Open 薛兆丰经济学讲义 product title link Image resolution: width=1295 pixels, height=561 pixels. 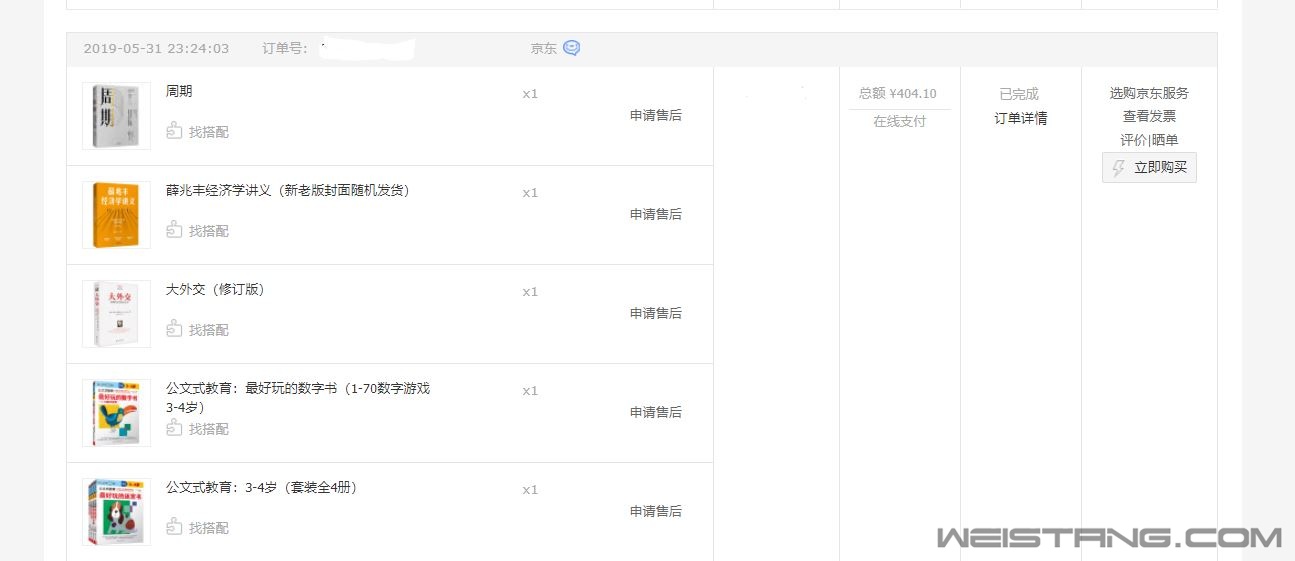[x=288, y=190]
